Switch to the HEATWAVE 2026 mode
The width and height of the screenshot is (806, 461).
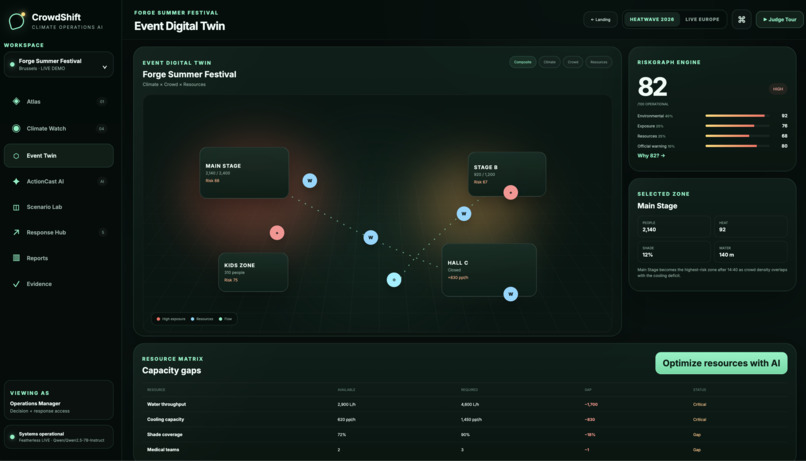[651, 20]
